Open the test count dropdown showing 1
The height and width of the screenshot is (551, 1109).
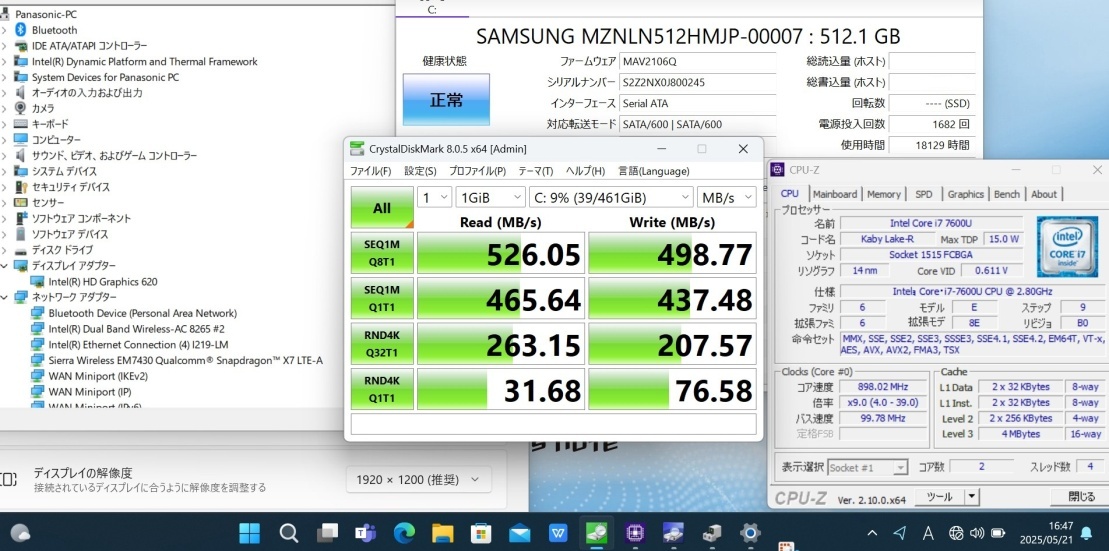click(x=434, y=197)
